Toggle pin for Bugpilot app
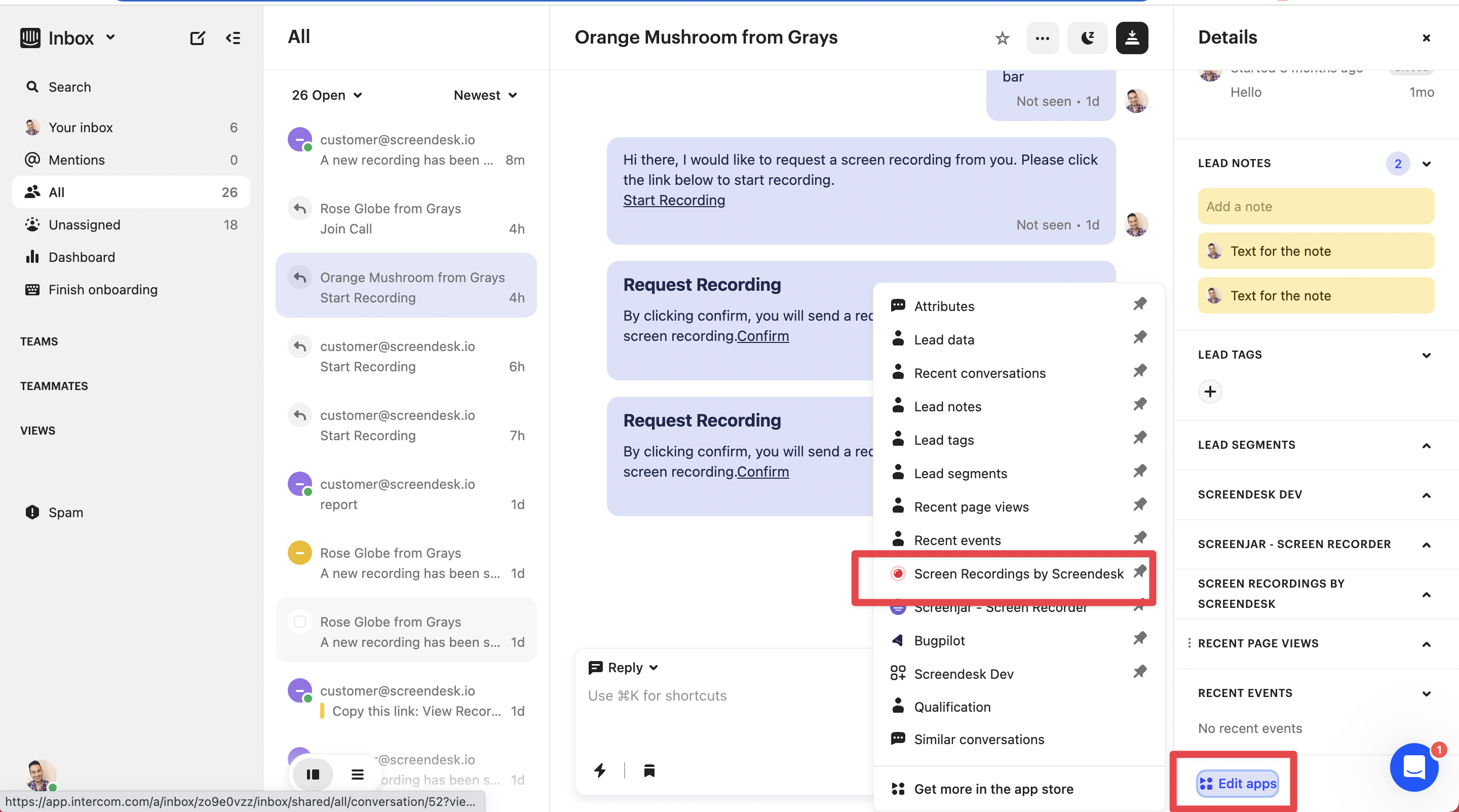This screenshot has width=1459, height=812. (1139, 638)
